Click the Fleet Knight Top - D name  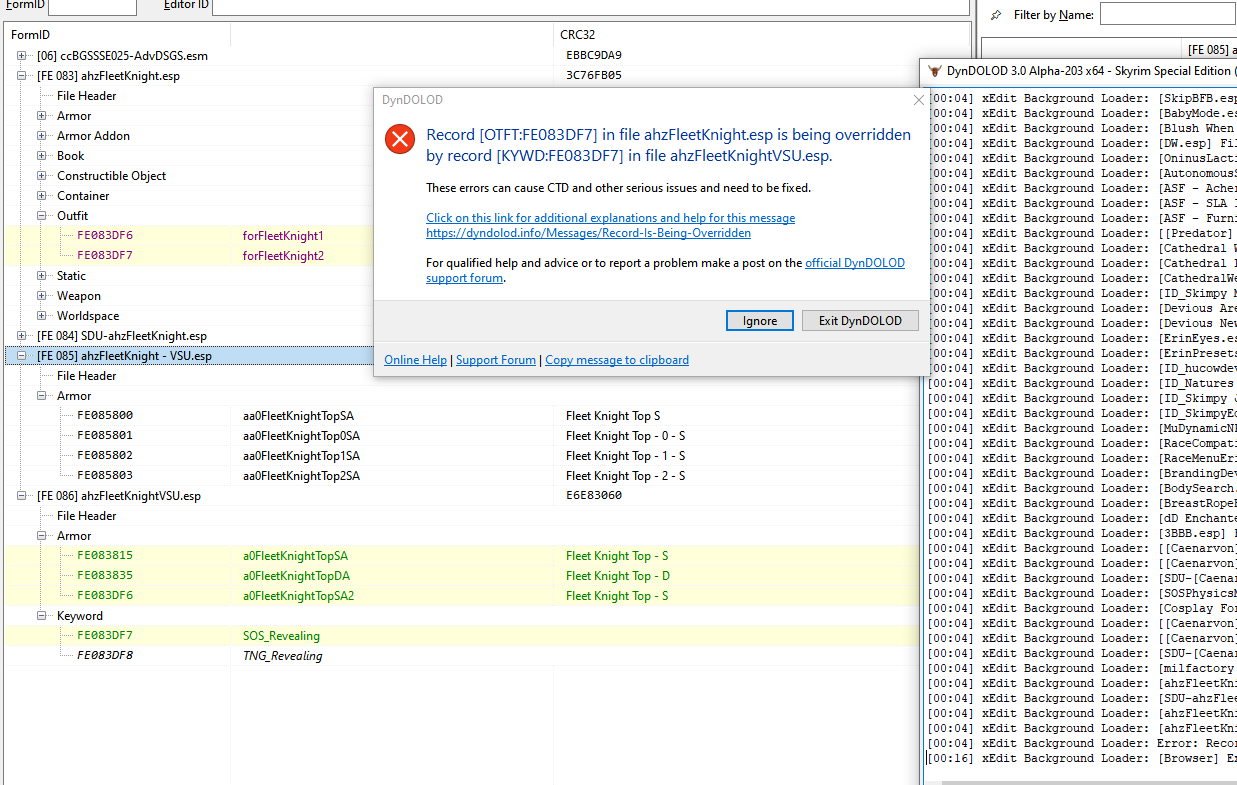[618, 576]
